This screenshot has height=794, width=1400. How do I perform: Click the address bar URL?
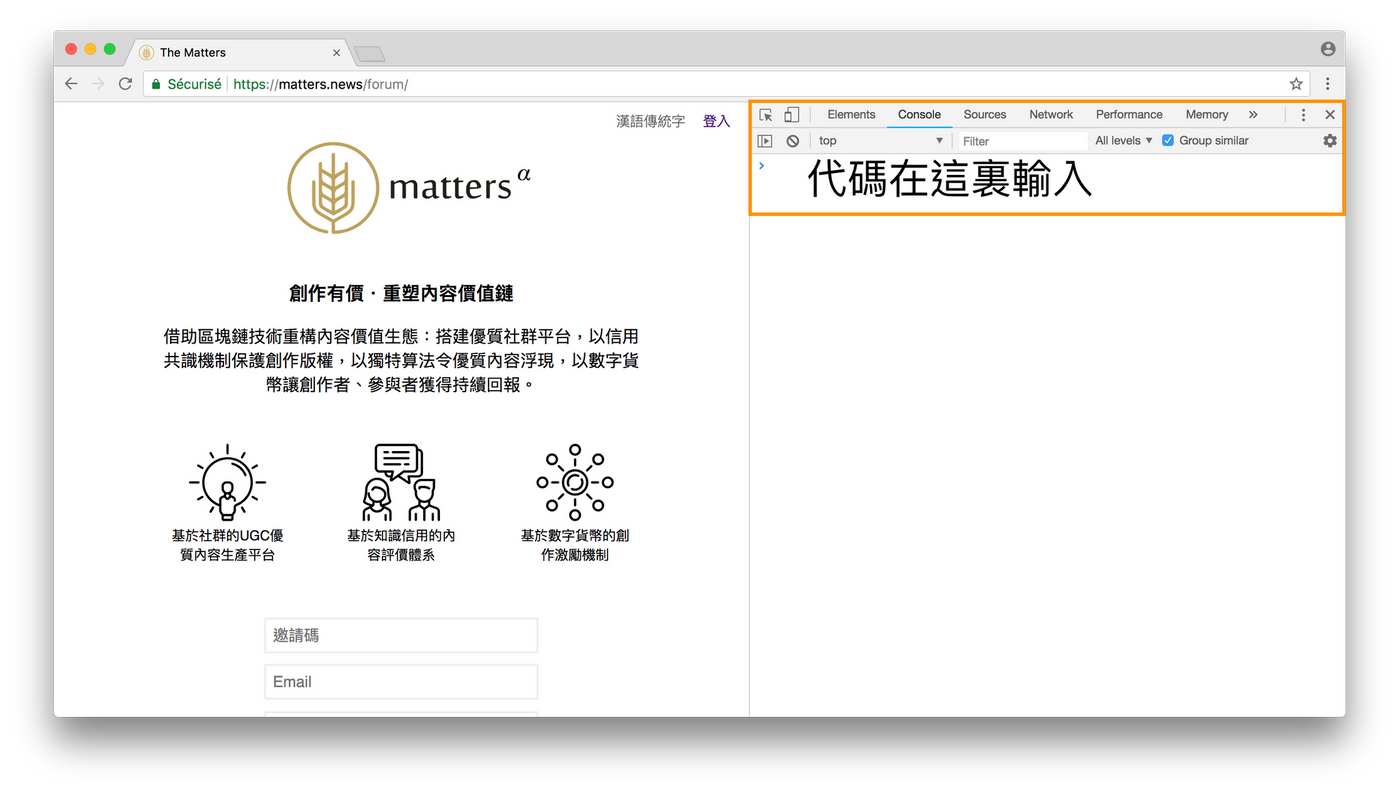click(x=320, y=84)
